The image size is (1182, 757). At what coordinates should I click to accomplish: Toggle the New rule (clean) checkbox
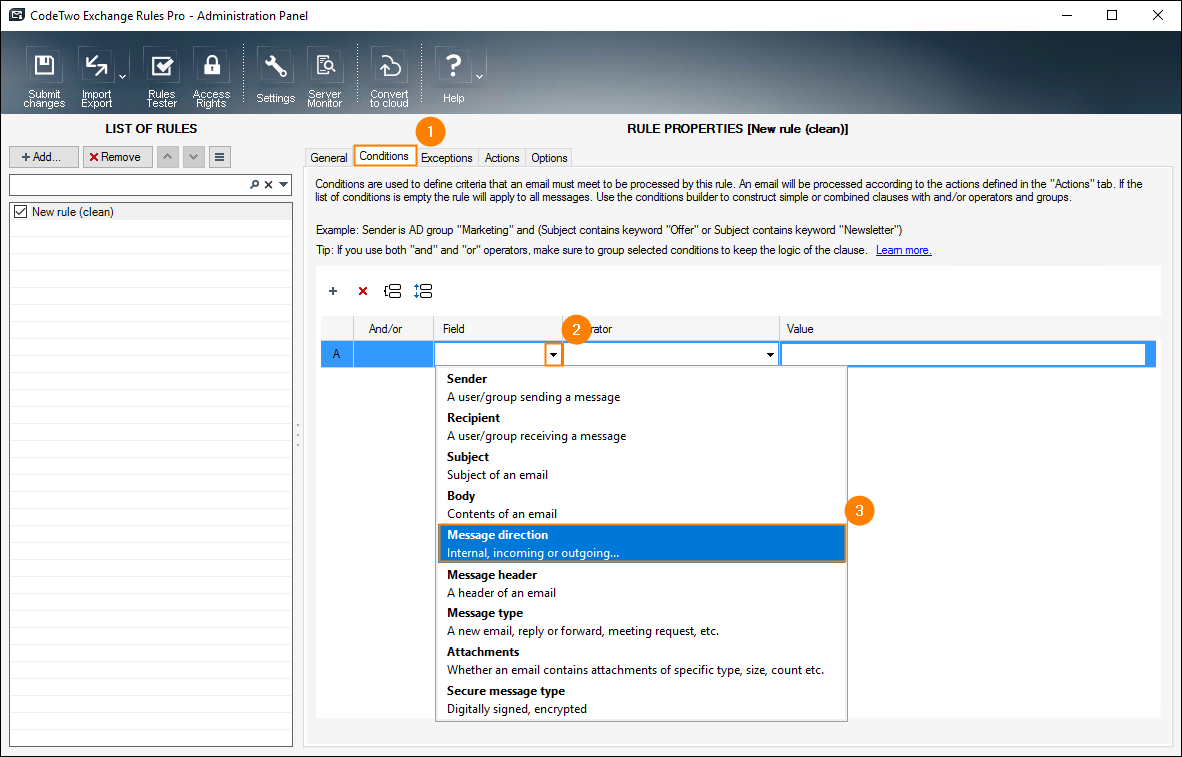[20, 212]
